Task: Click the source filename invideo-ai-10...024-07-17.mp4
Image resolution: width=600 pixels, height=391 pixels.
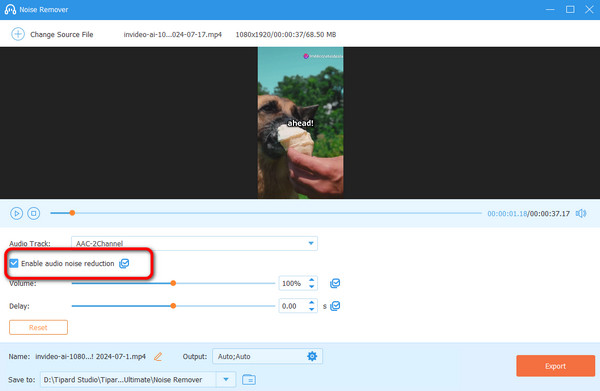Action: pyautogui.click(x=173, y=34)
